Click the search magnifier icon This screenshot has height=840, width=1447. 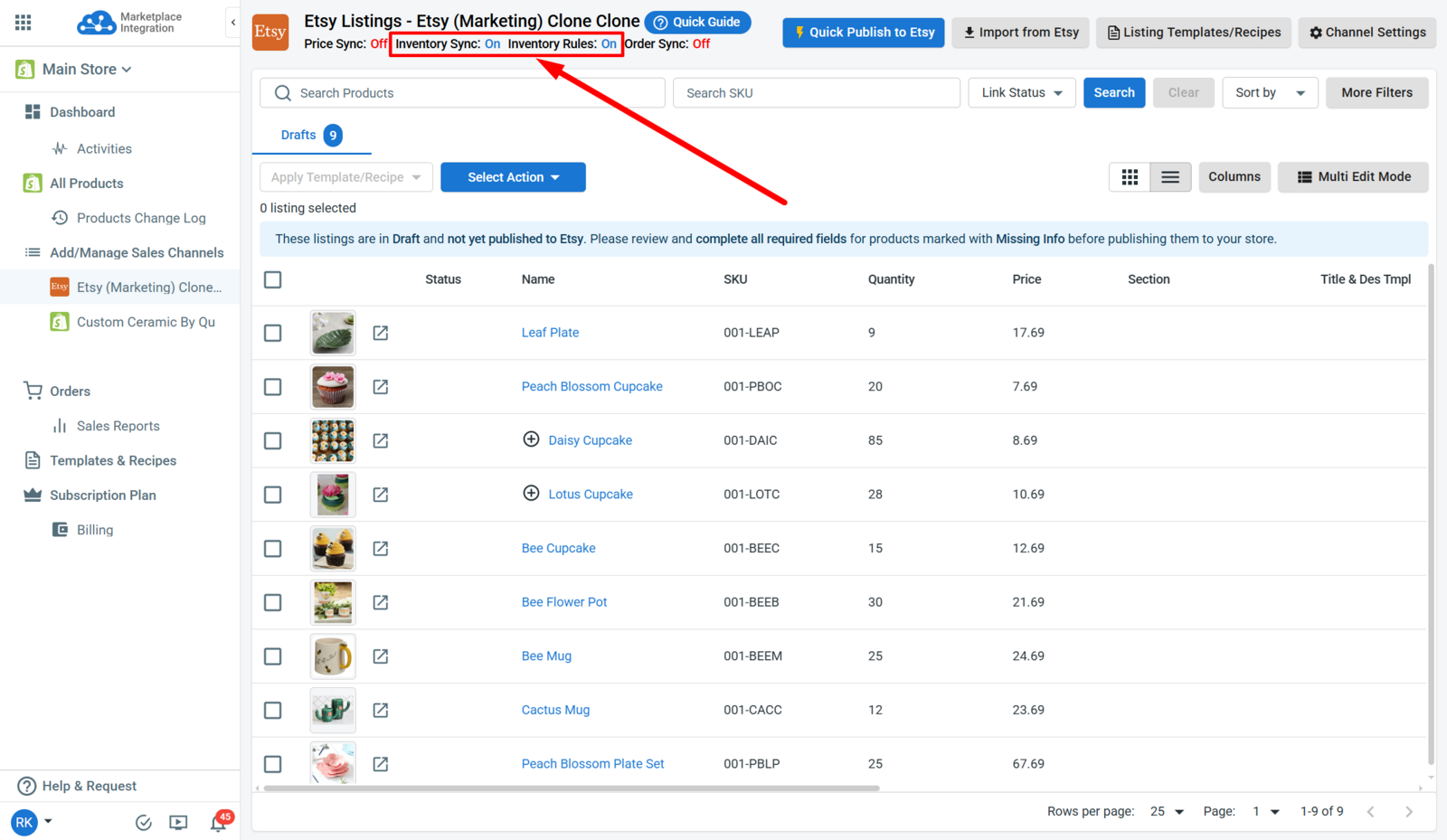click(x=283, y=93)
